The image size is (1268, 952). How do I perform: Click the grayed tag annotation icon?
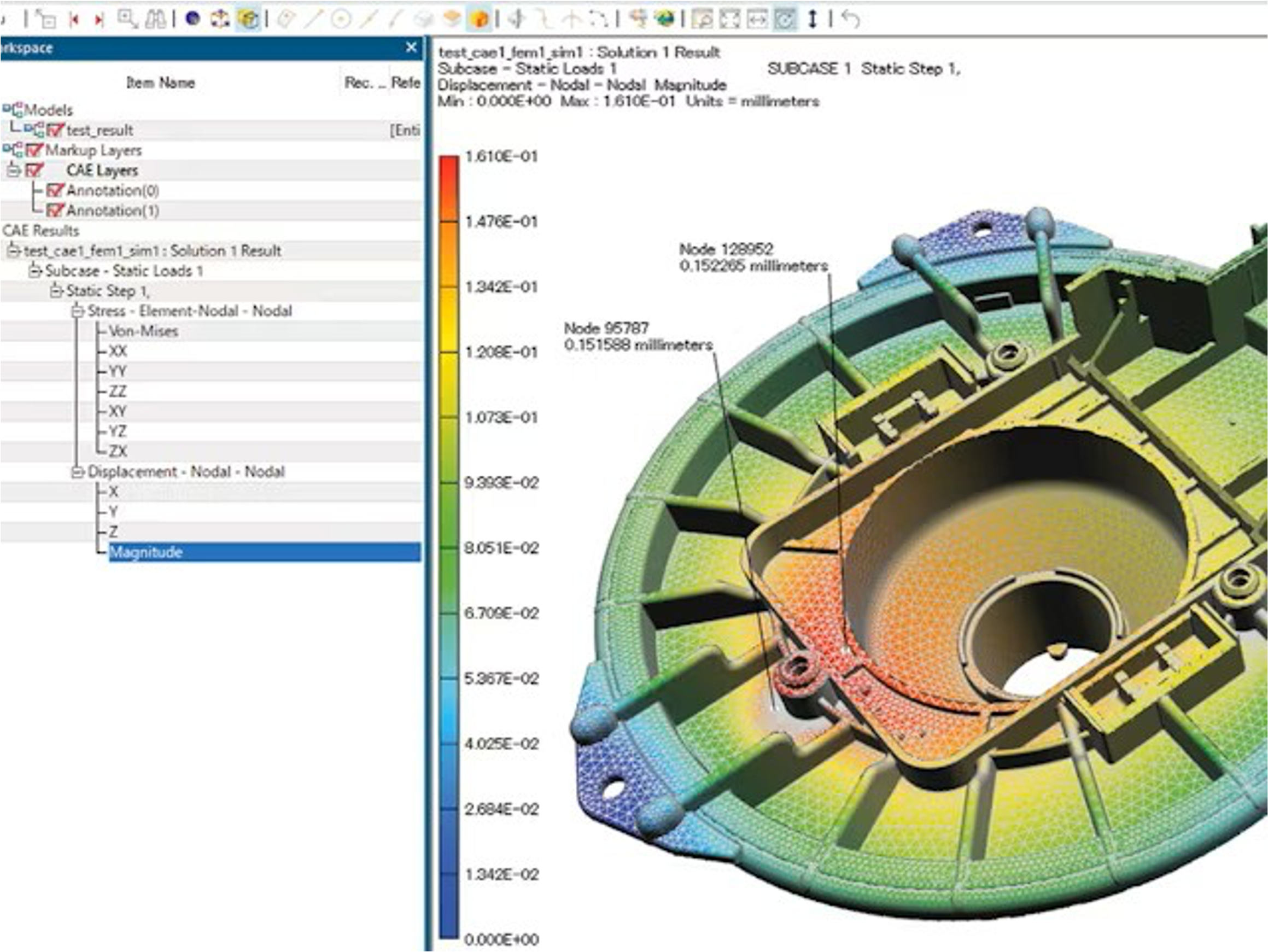click(286, 19)
